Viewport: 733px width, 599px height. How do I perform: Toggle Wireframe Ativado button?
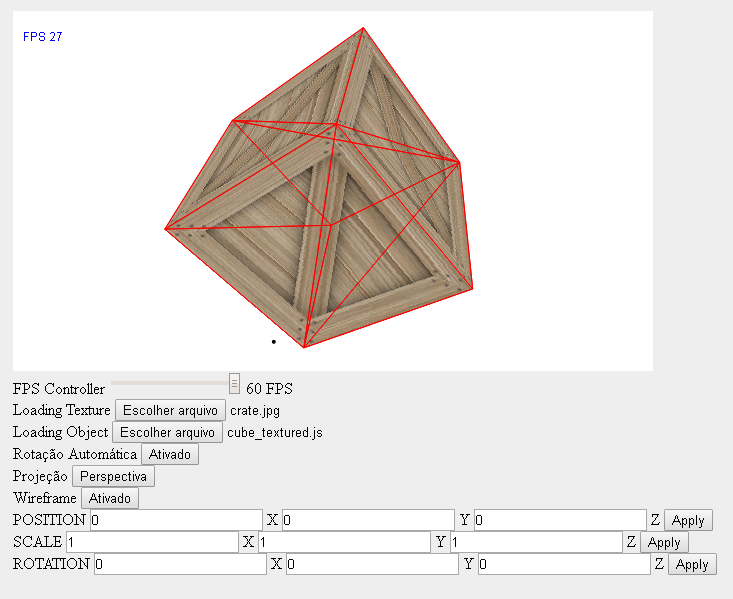pos(110,498)
